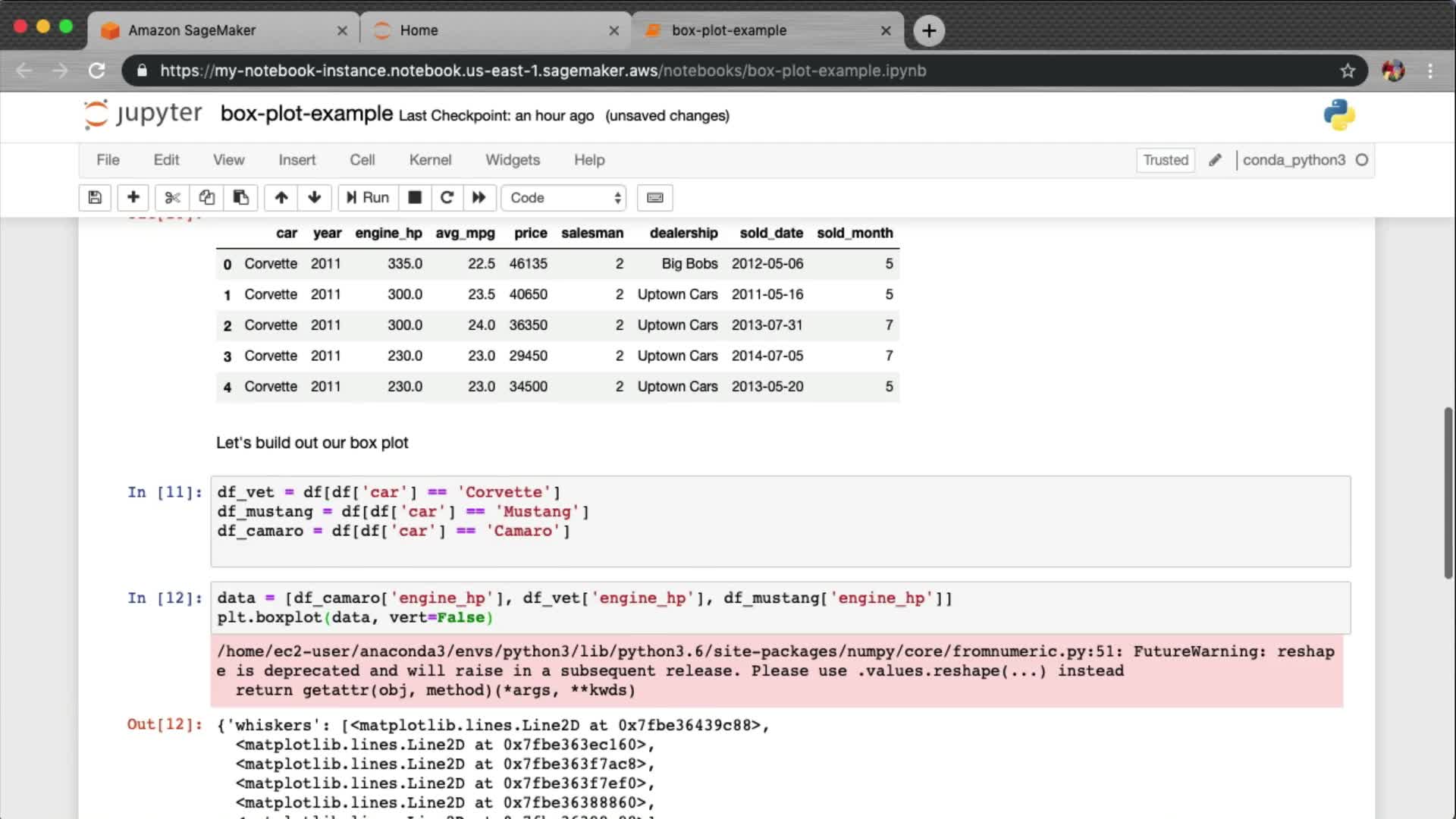
Task: Click the page vertical scrollbar
Action: click(1448, 493)
